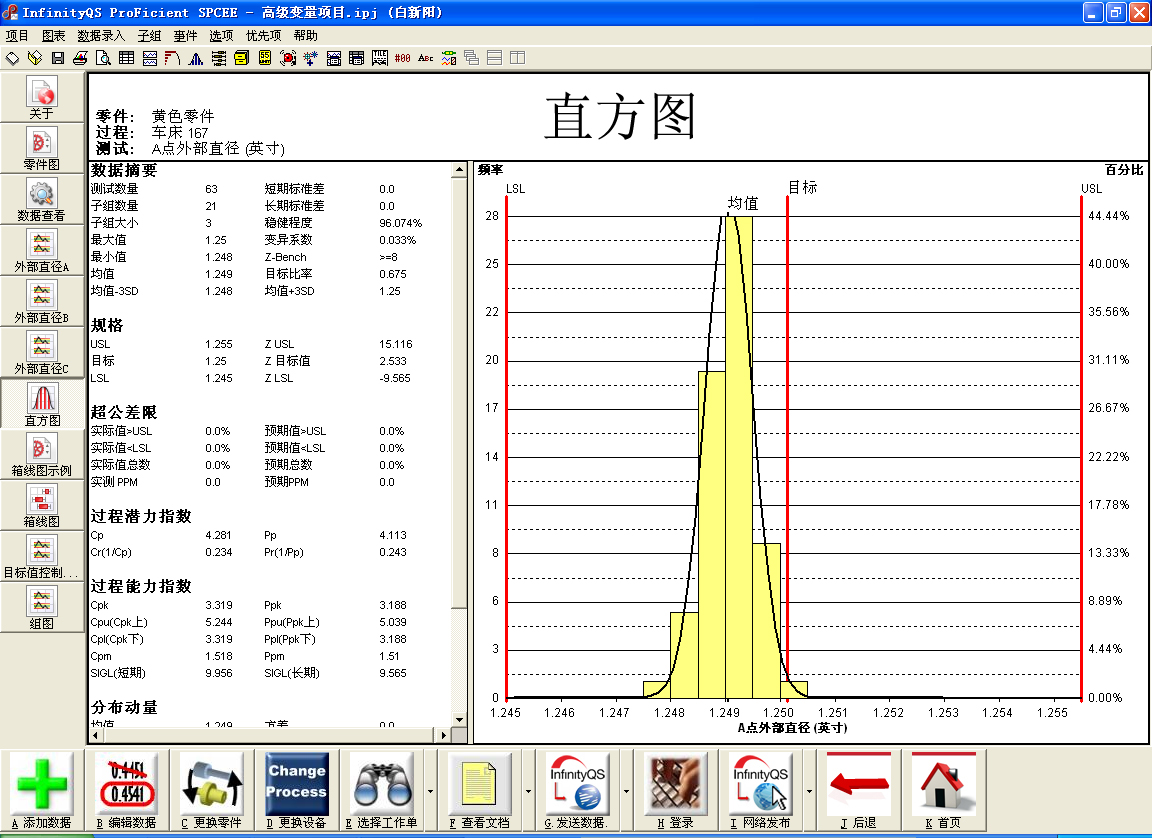Click data summary scrollbar down arrow
This screenshot has width=1152, height=838.
(x=459, y=720)
